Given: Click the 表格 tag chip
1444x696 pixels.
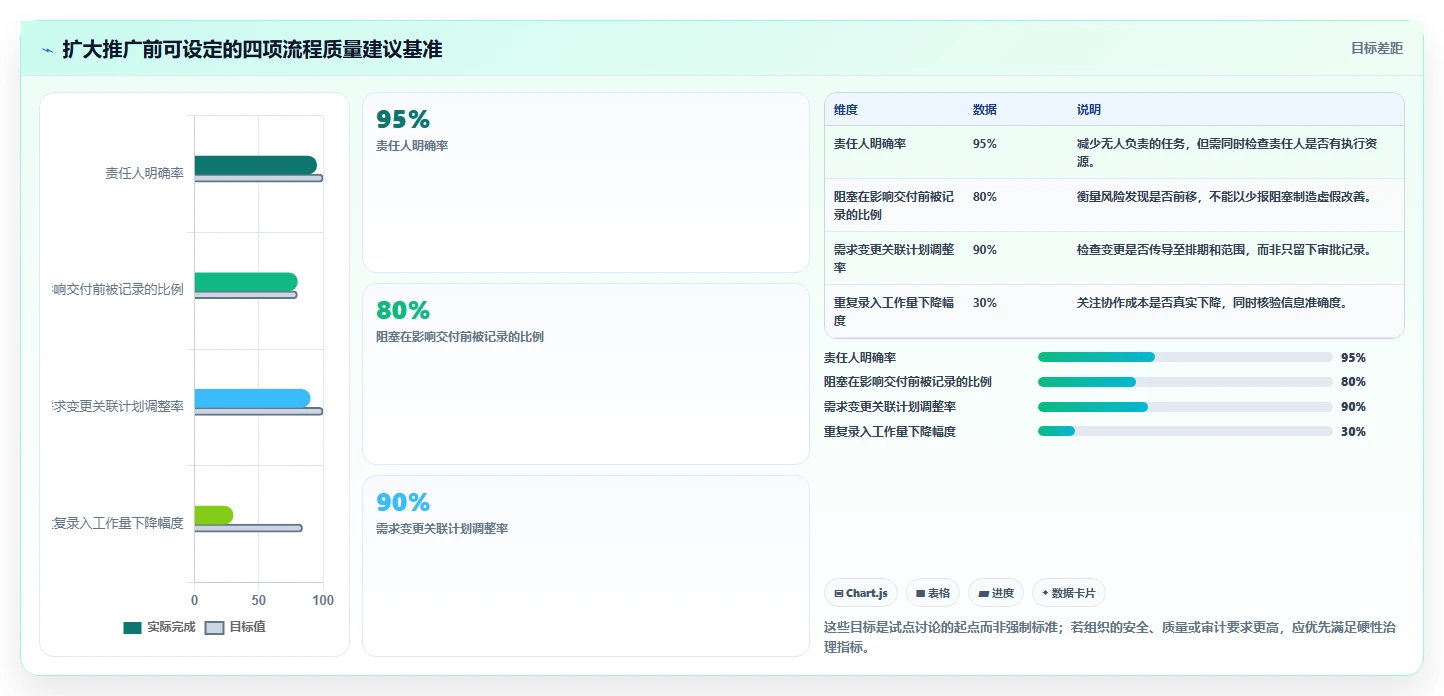Looking at the screenshot, I should point(932,593).
